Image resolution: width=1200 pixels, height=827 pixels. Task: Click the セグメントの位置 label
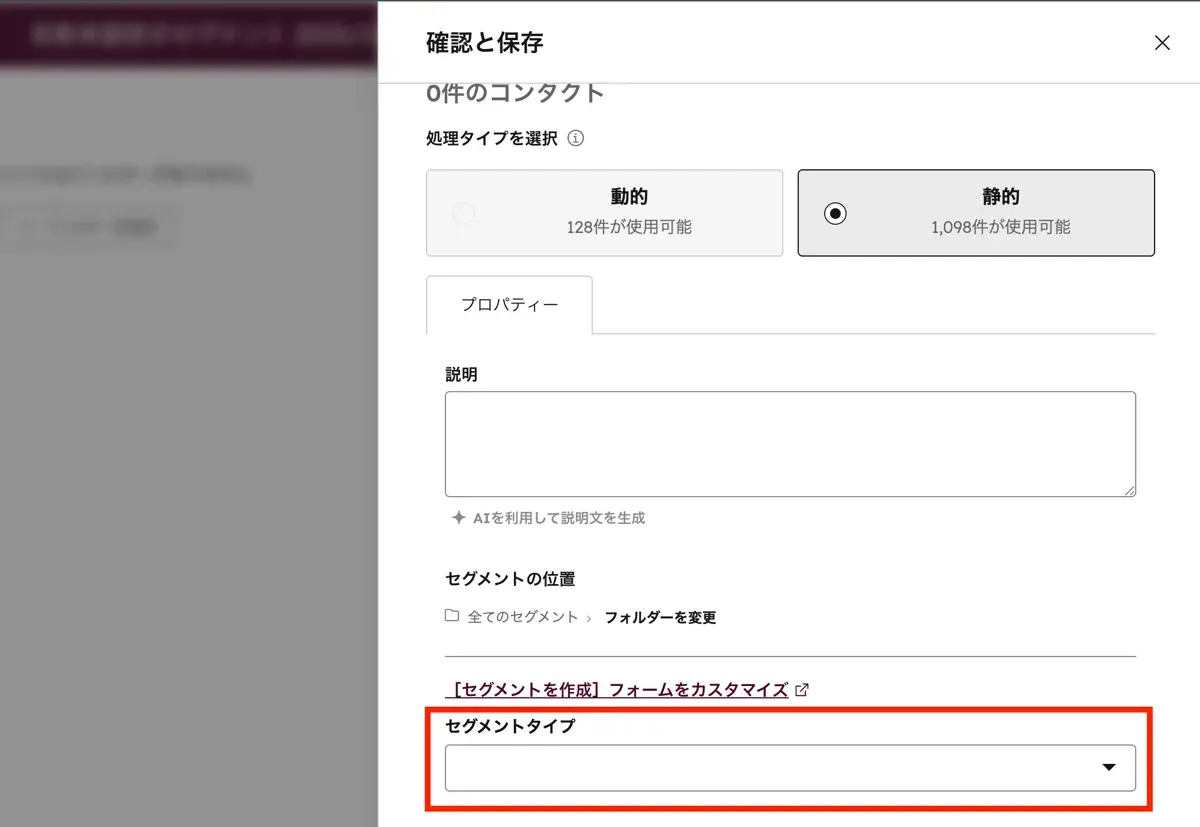[x=510, y=579]
